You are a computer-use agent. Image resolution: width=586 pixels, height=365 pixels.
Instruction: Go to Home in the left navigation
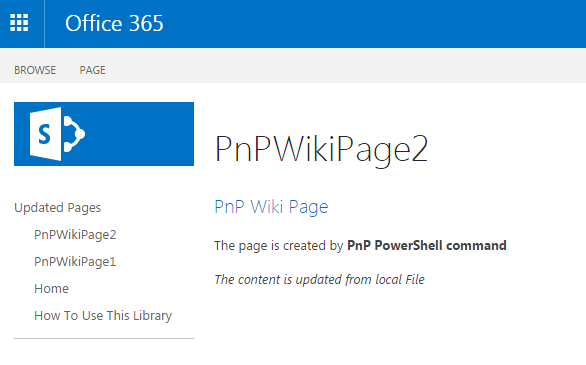[52, 288]
